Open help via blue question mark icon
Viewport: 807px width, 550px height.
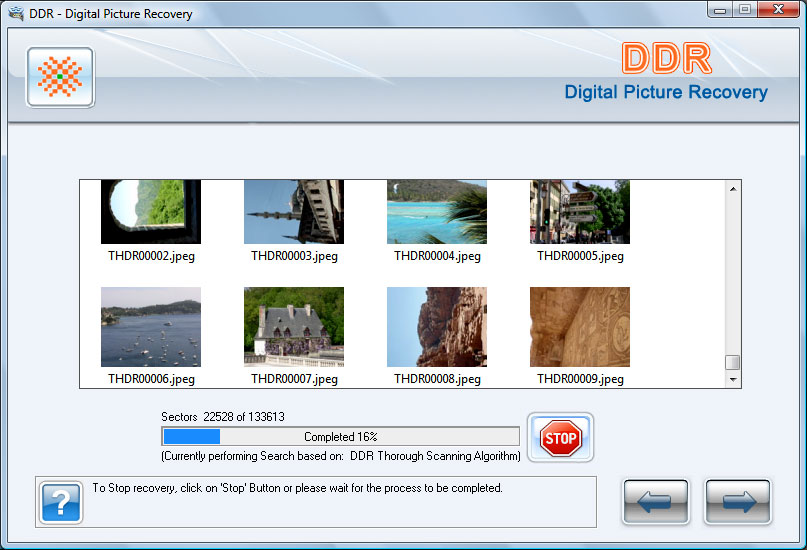click(61, 502)
